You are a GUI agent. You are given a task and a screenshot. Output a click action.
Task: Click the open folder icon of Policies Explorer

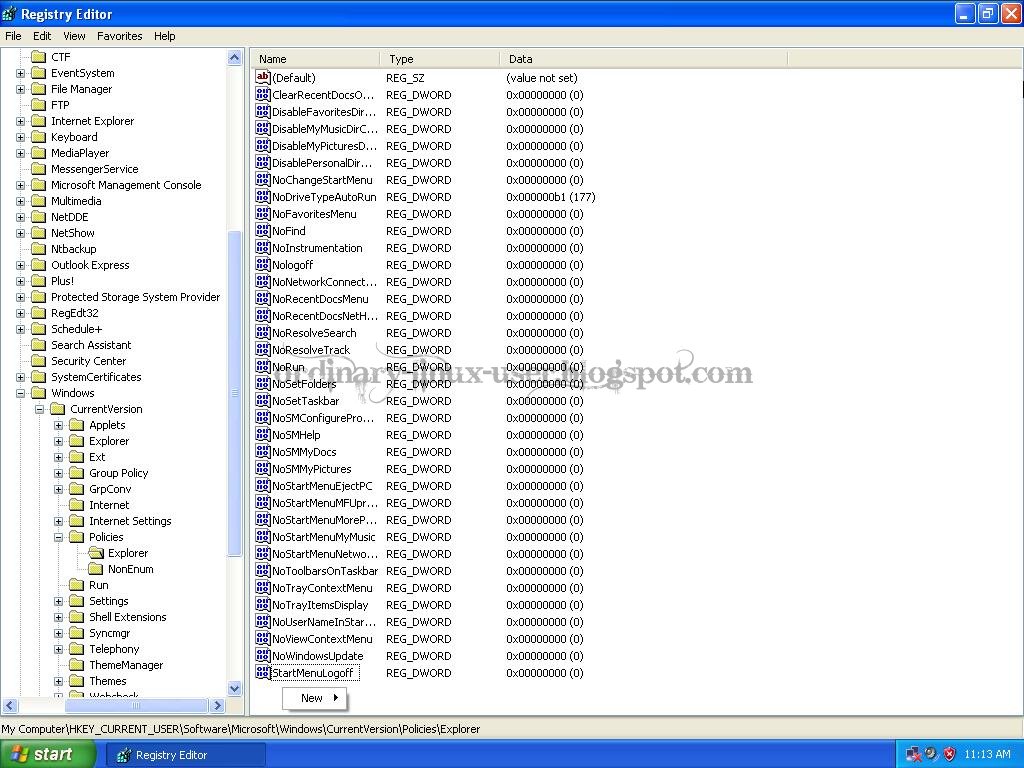[x=96, y=553]
